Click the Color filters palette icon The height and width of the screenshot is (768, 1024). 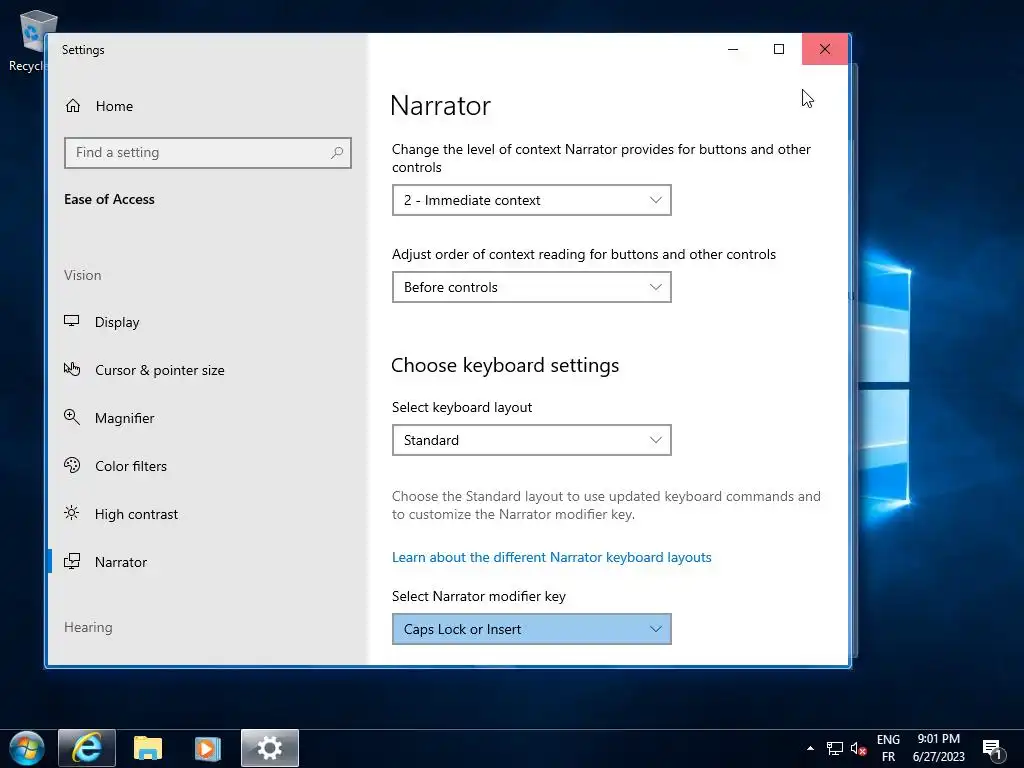pyautogui.click(x=72, y=466)
